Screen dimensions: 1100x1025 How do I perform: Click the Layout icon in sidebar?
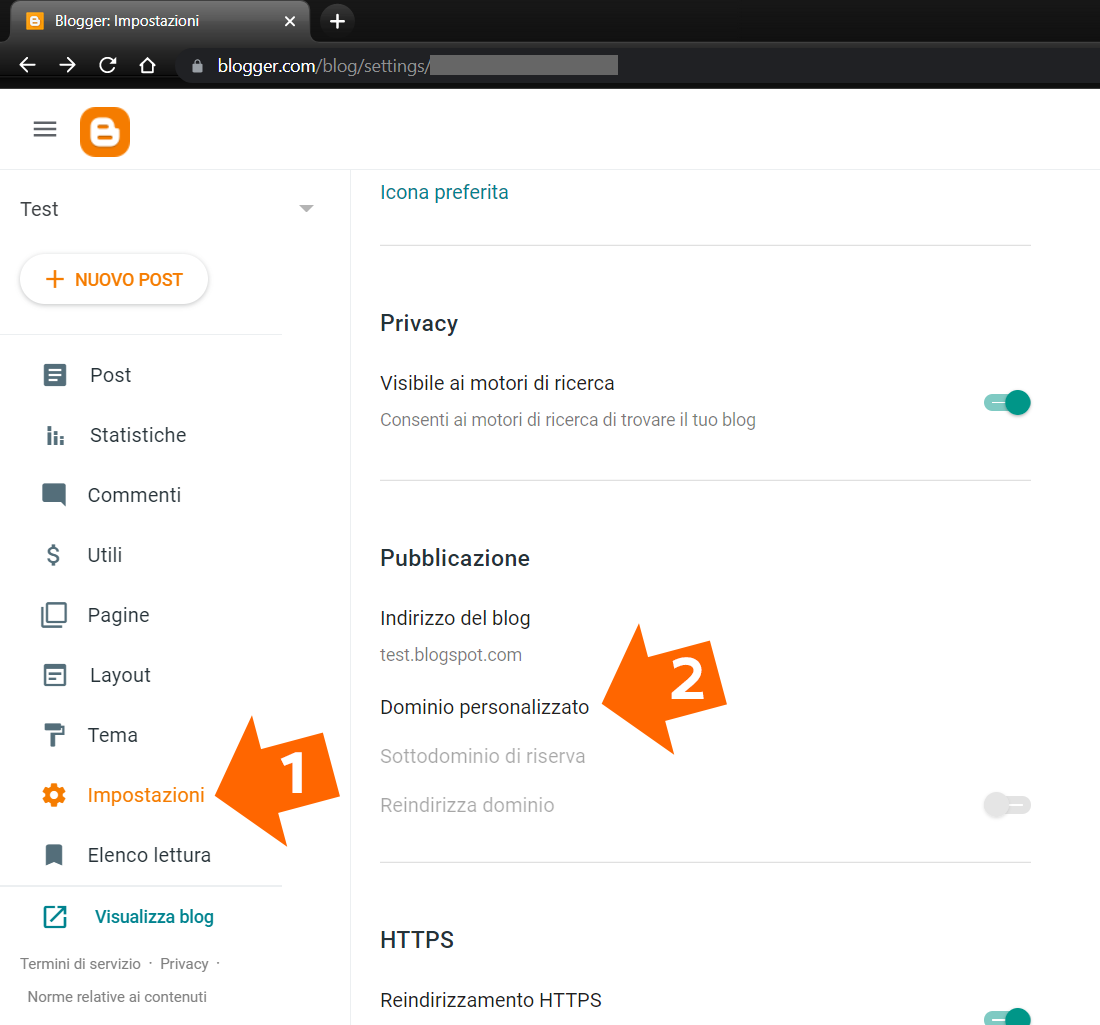(55, 675)
